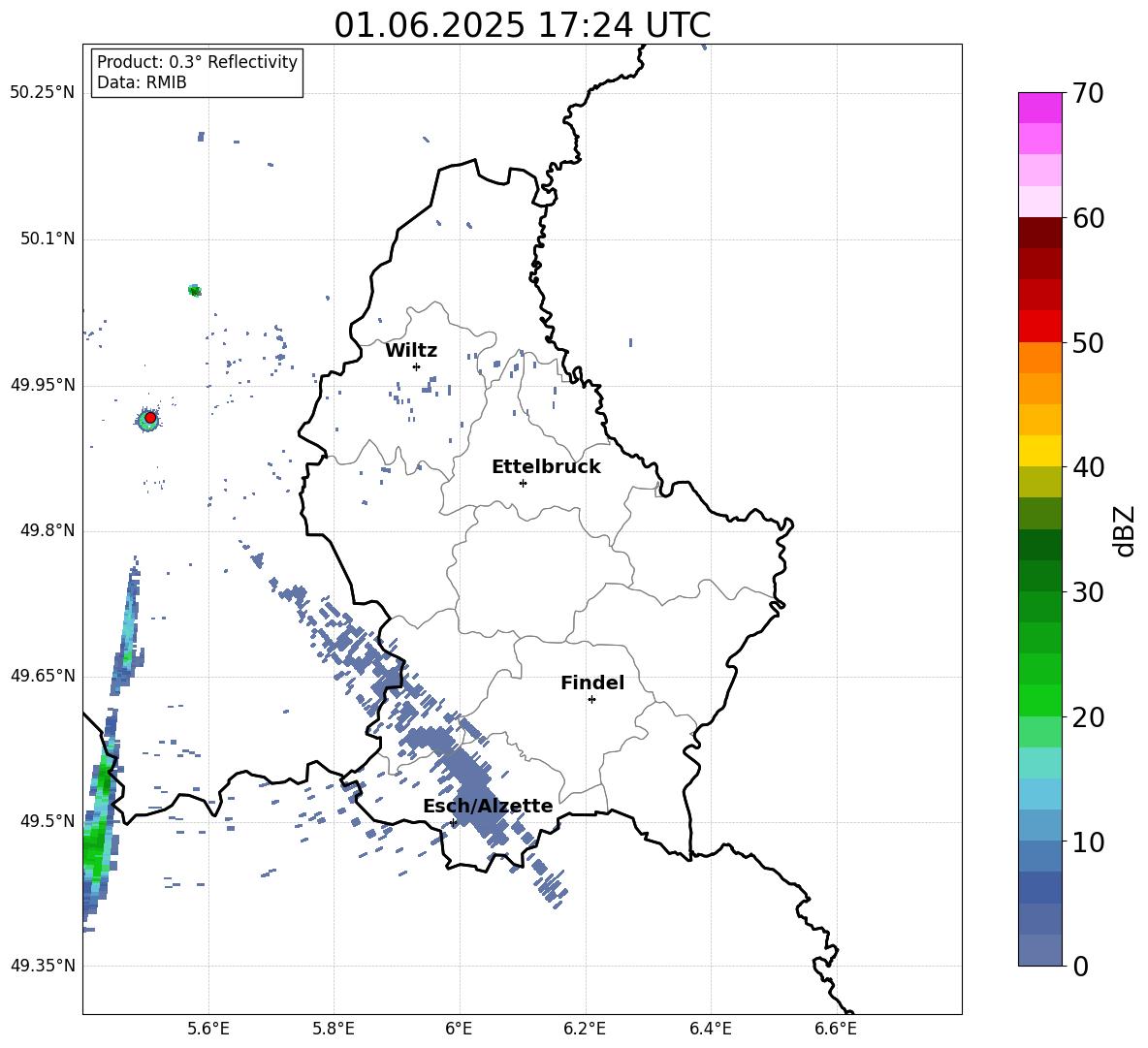Click the dBZ colorbar axis label
The height and width of the screenshot is (1048, 1148).
click(1125, 530)
